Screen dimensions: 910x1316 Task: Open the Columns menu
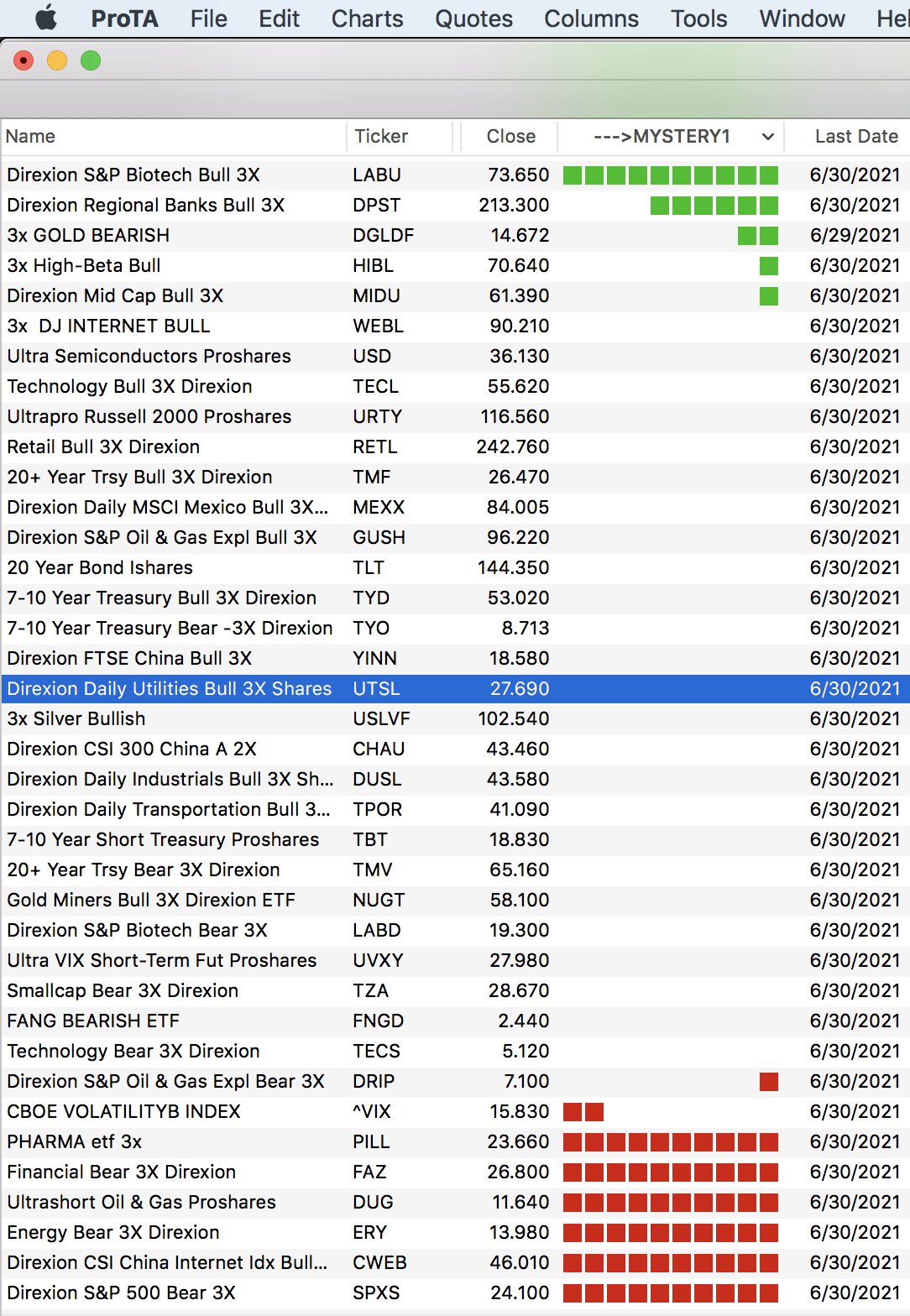tap(591, 18)
